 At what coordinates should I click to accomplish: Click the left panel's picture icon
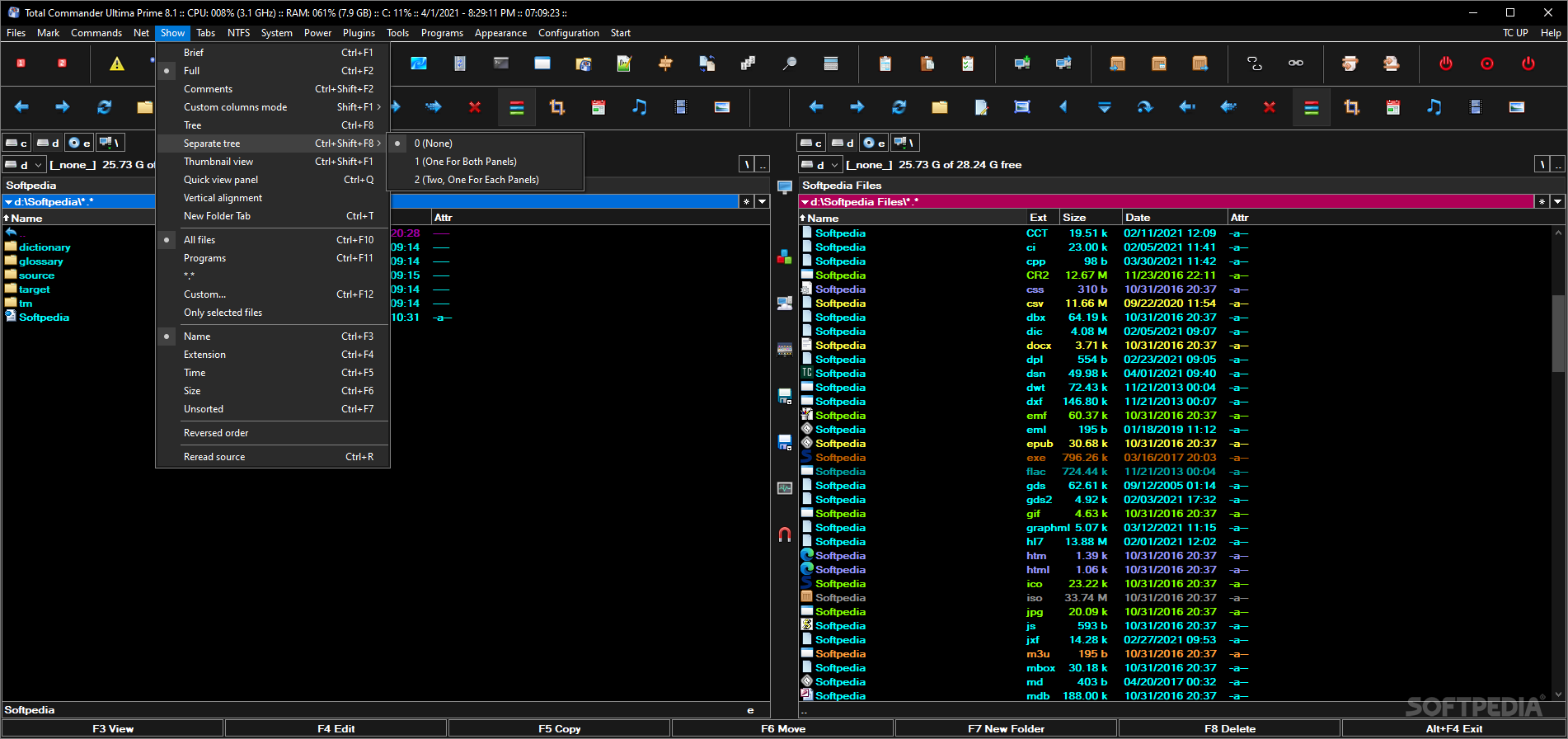722,107
